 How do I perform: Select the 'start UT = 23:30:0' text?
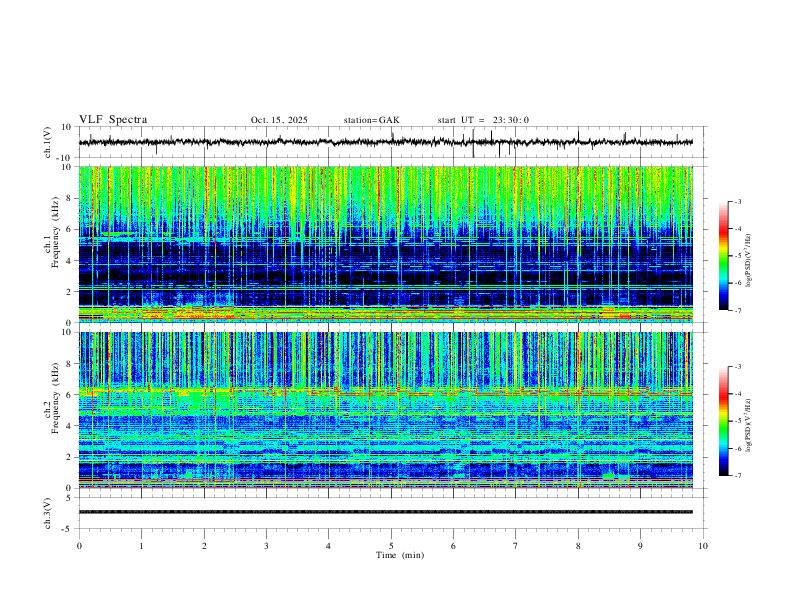483,120
